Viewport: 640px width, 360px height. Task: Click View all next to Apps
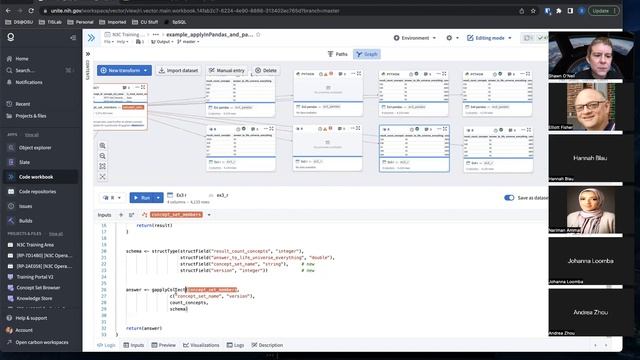click(x=32, y=135)
